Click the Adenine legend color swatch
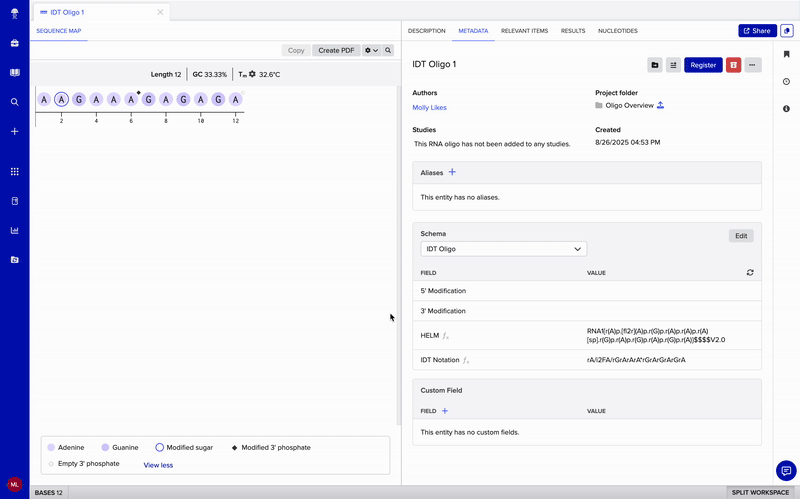Image resolution: width=800 pixels, height=499 pixels. coord(51,447)
